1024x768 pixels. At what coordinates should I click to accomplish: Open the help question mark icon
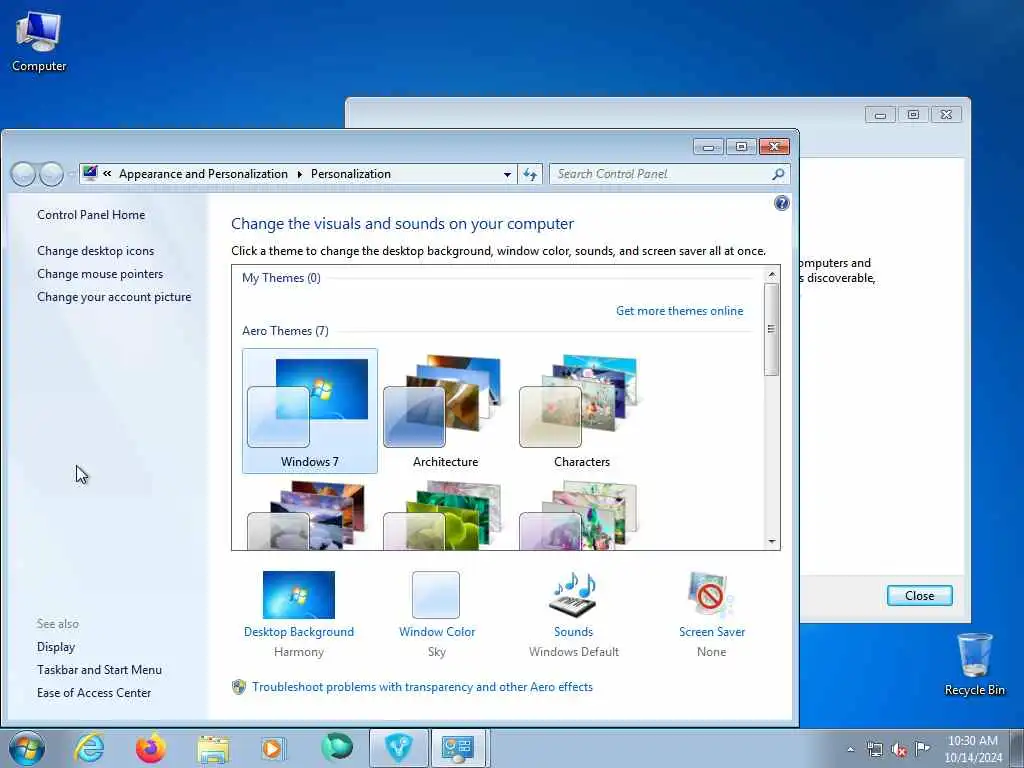tap(782, 203)
